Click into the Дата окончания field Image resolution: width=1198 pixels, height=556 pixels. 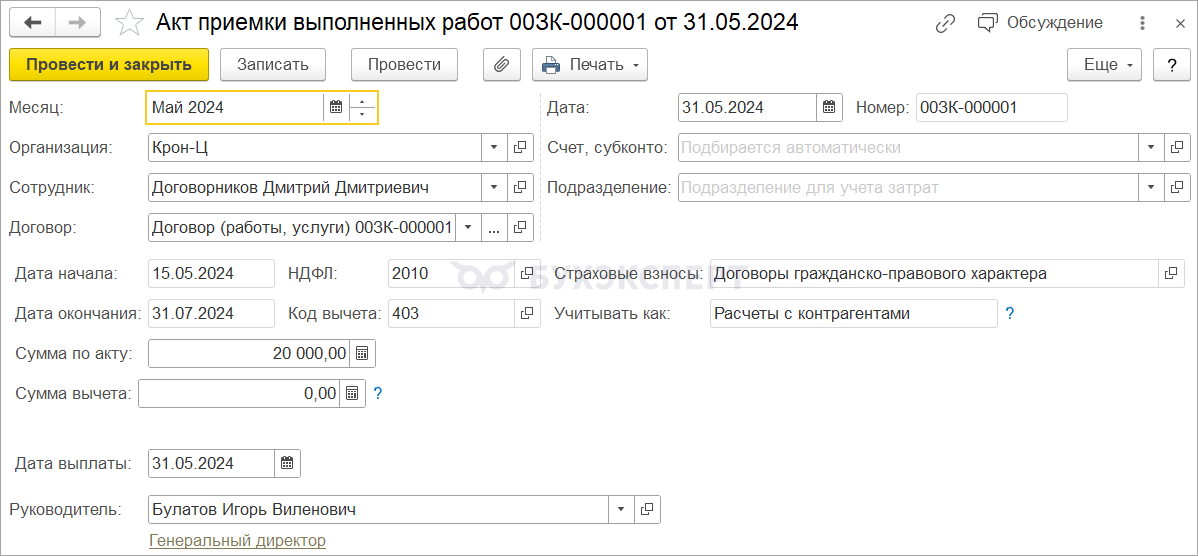[211, 313]
